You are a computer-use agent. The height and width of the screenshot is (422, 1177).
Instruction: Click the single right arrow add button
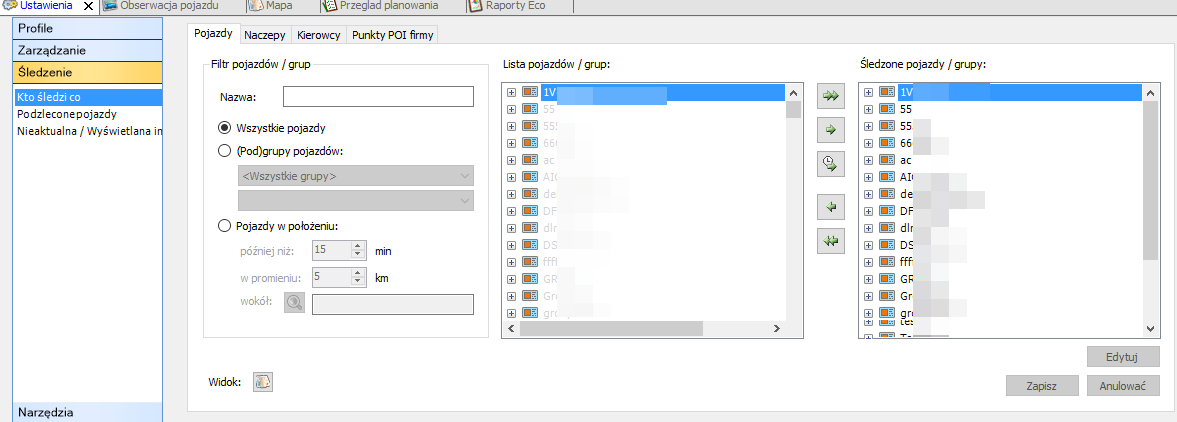(x=830, y=129)
